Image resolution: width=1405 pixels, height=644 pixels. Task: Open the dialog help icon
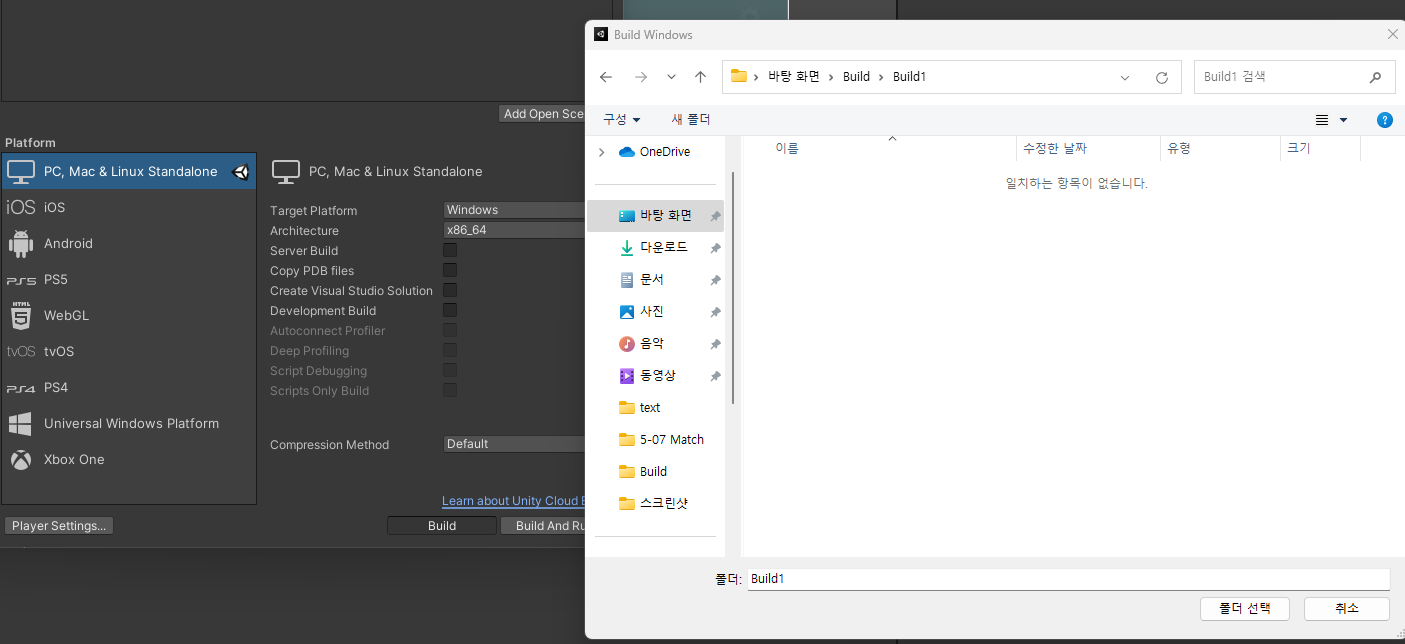(x=1385, y=120)
